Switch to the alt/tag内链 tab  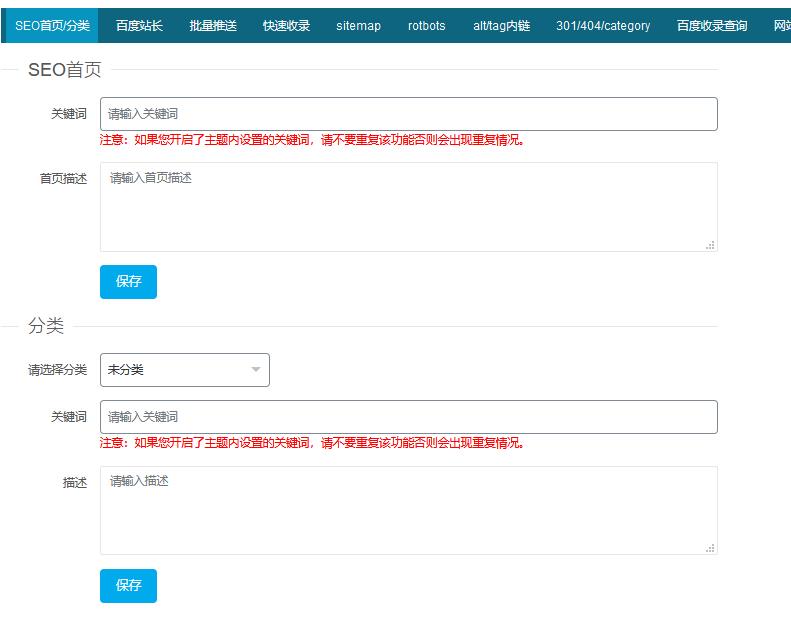coord(501,26)
